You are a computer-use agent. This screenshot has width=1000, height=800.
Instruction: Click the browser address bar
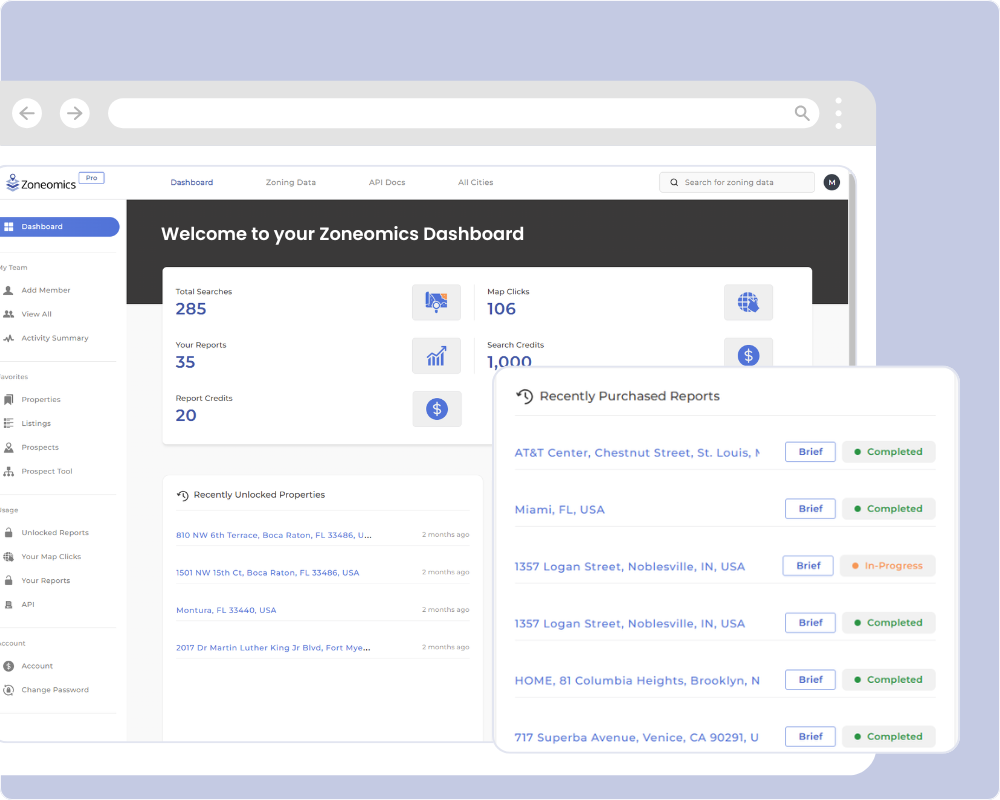coord(464,113)
